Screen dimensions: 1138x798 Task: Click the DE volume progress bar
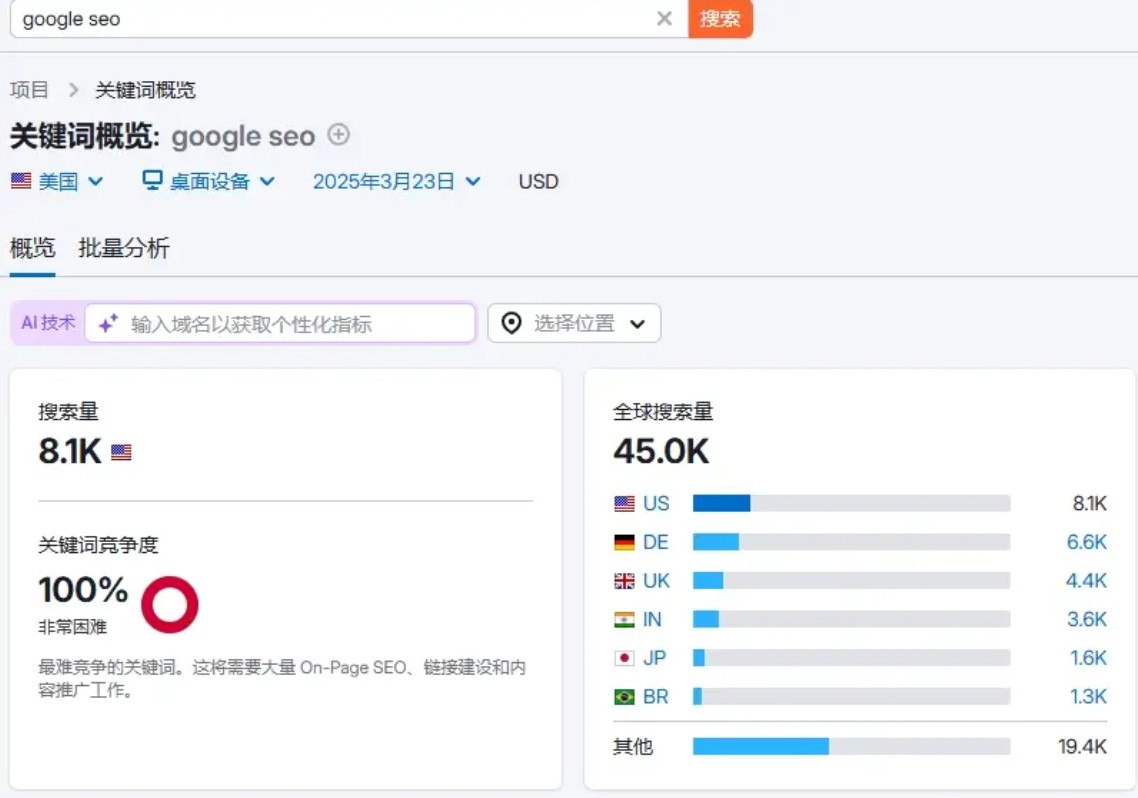coord(851,542)
